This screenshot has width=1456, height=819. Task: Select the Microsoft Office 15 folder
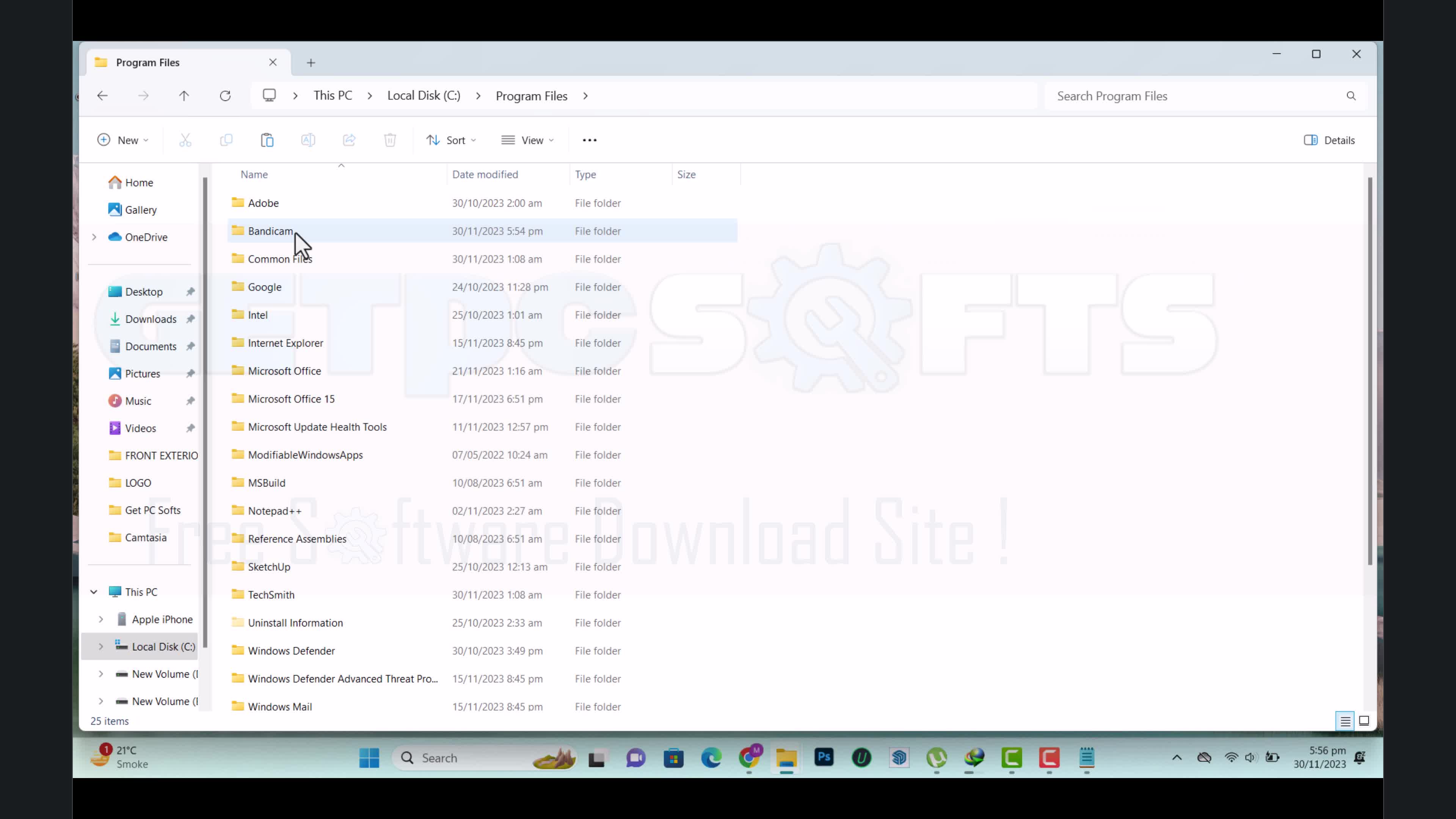pos(483,399)
